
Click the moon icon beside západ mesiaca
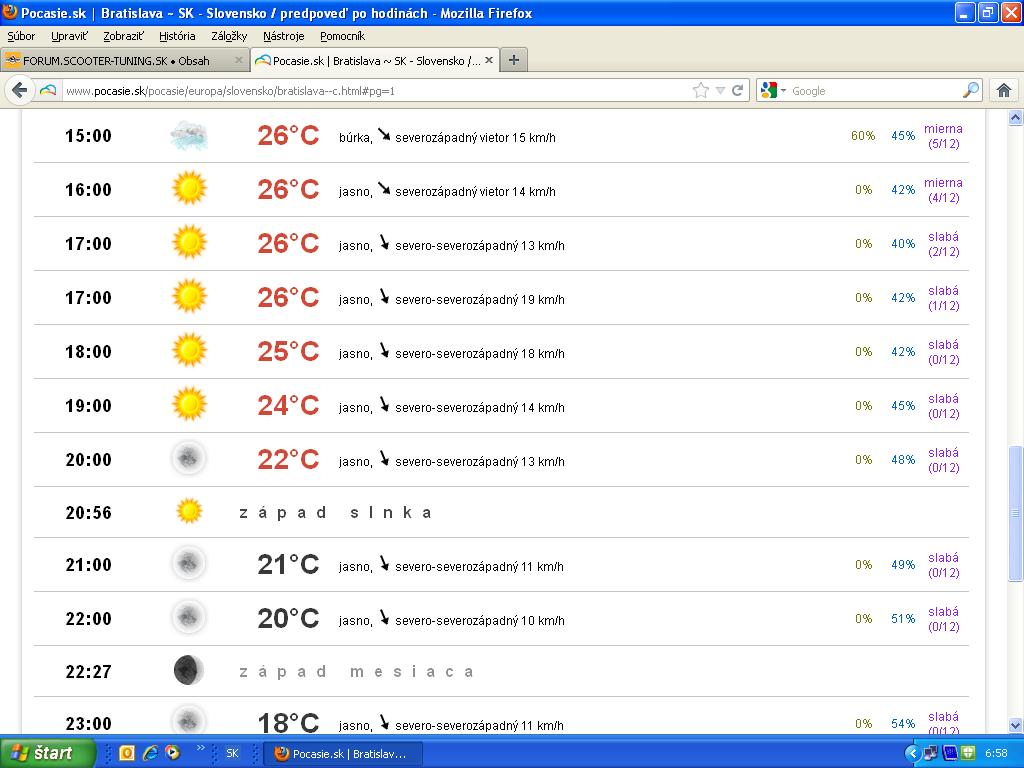[x=188, y=671]
